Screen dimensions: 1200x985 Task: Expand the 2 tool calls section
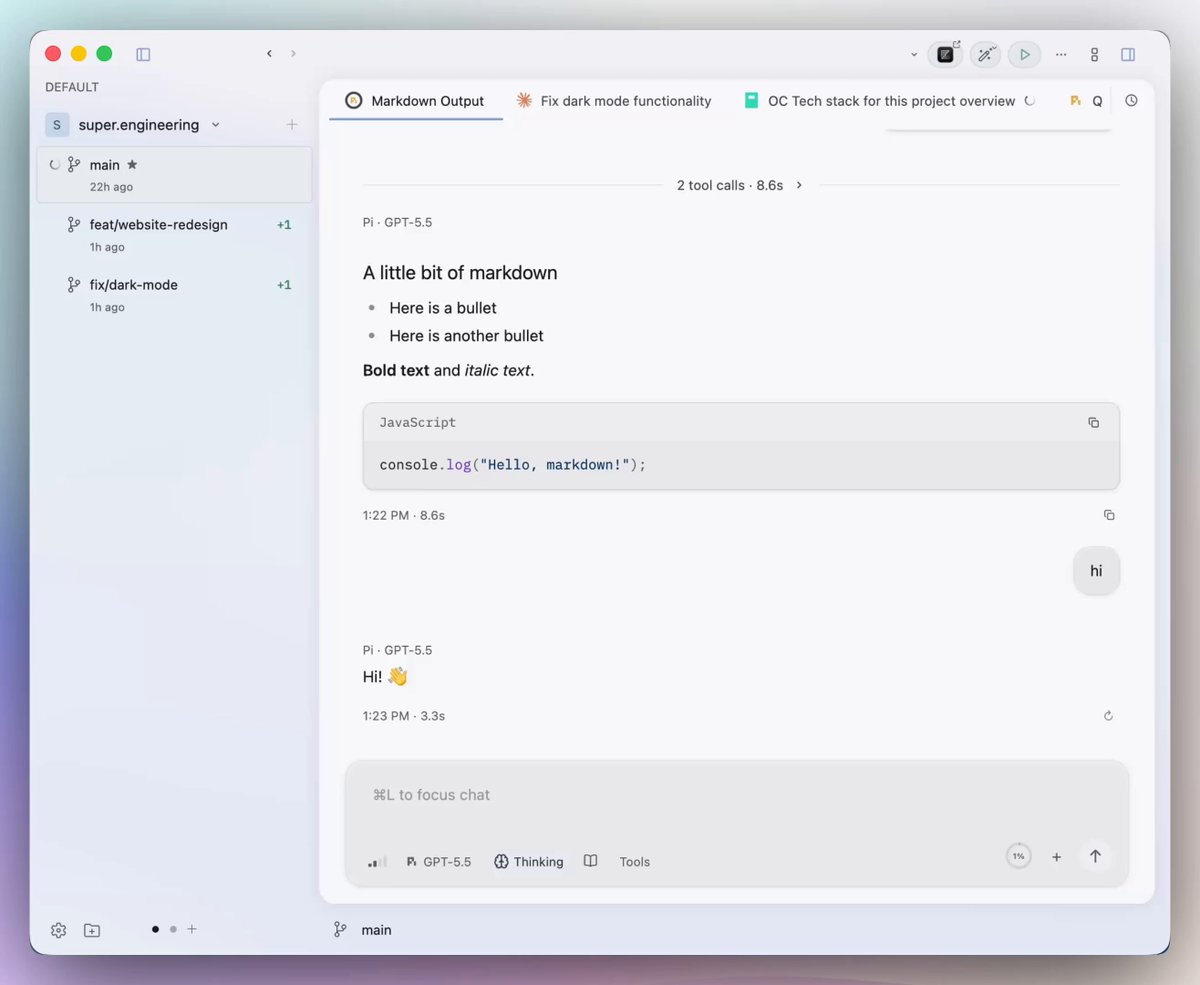click(x=740, y=185)
